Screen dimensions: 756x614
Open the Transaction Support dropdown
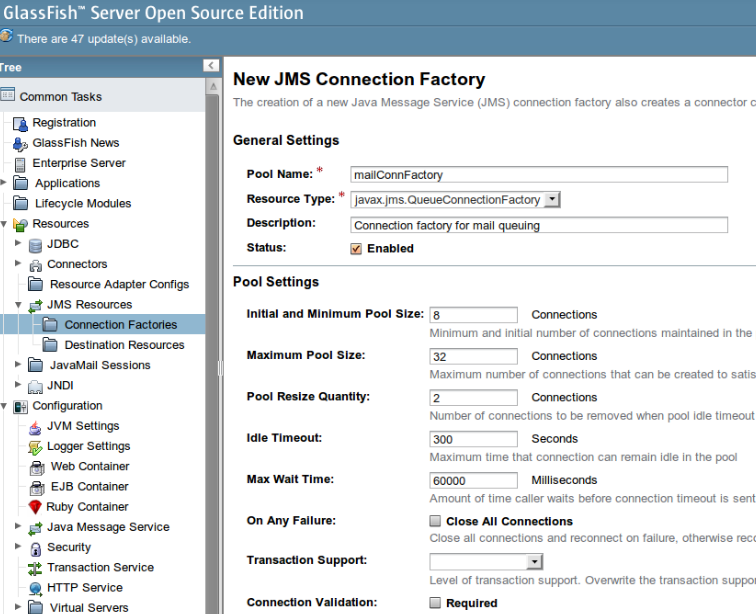tap(486, 561)
